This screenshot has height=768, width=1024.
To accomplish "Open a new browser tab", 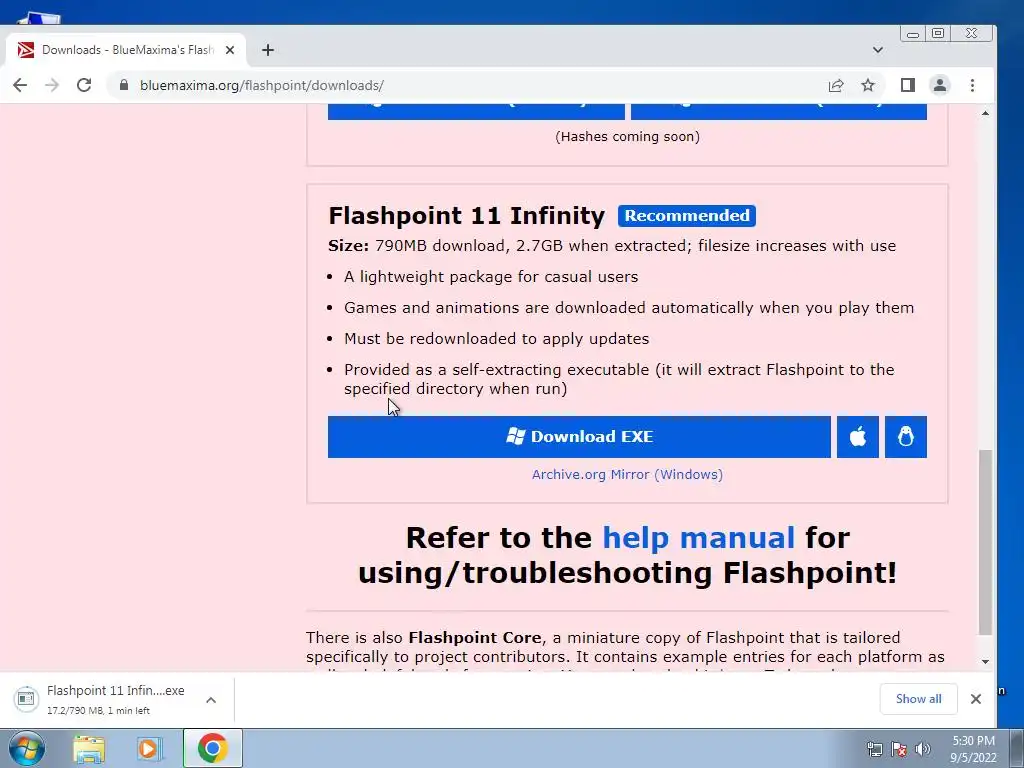I will tap(268, 50).
